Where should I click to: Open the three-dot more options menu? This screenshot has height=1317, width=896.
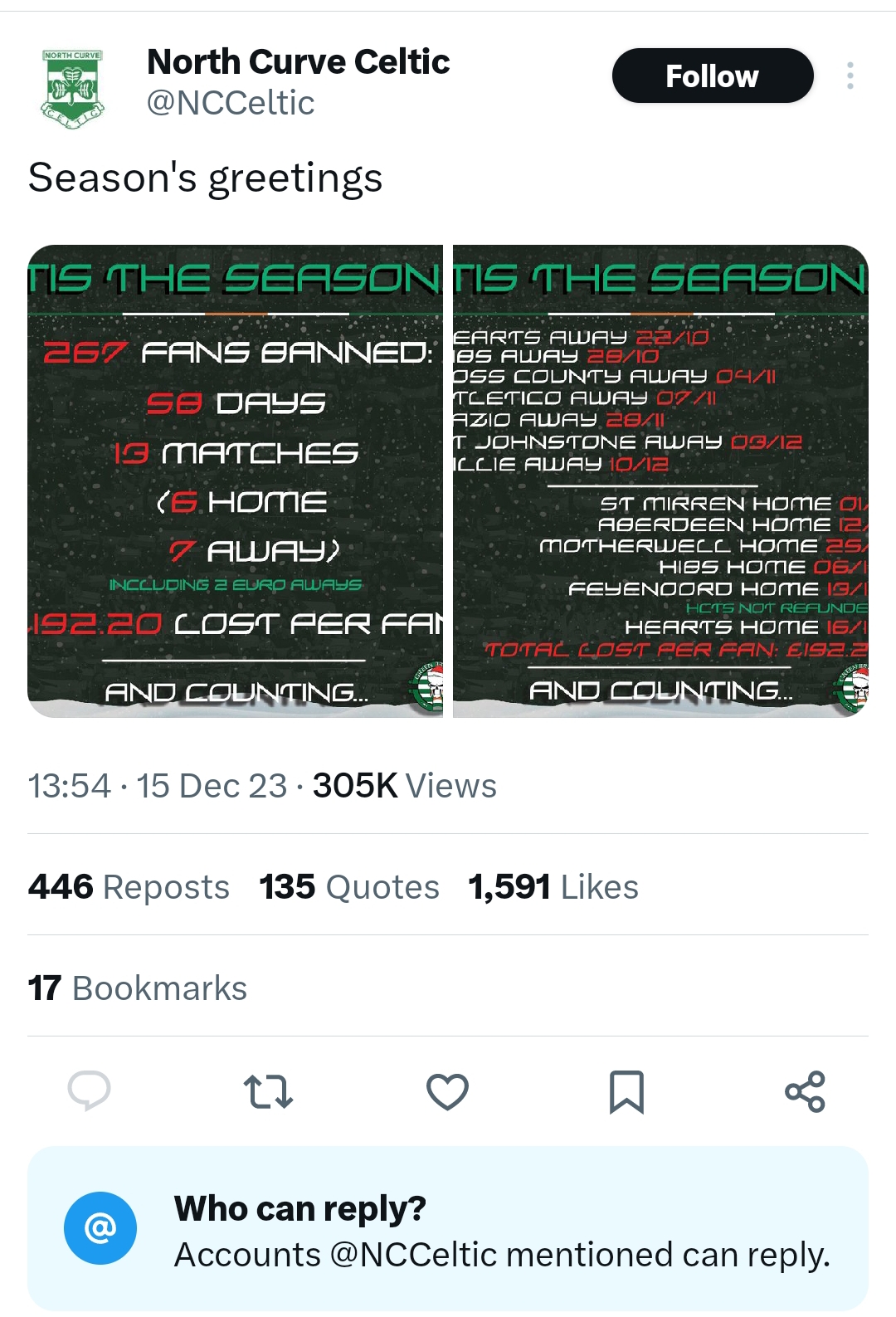coord(850,76)
